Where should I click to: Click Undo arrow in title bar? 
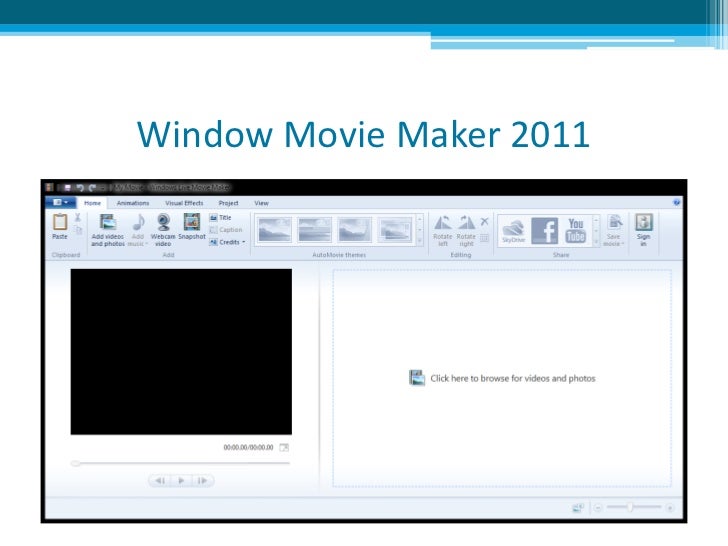click(x=80, y=188)
